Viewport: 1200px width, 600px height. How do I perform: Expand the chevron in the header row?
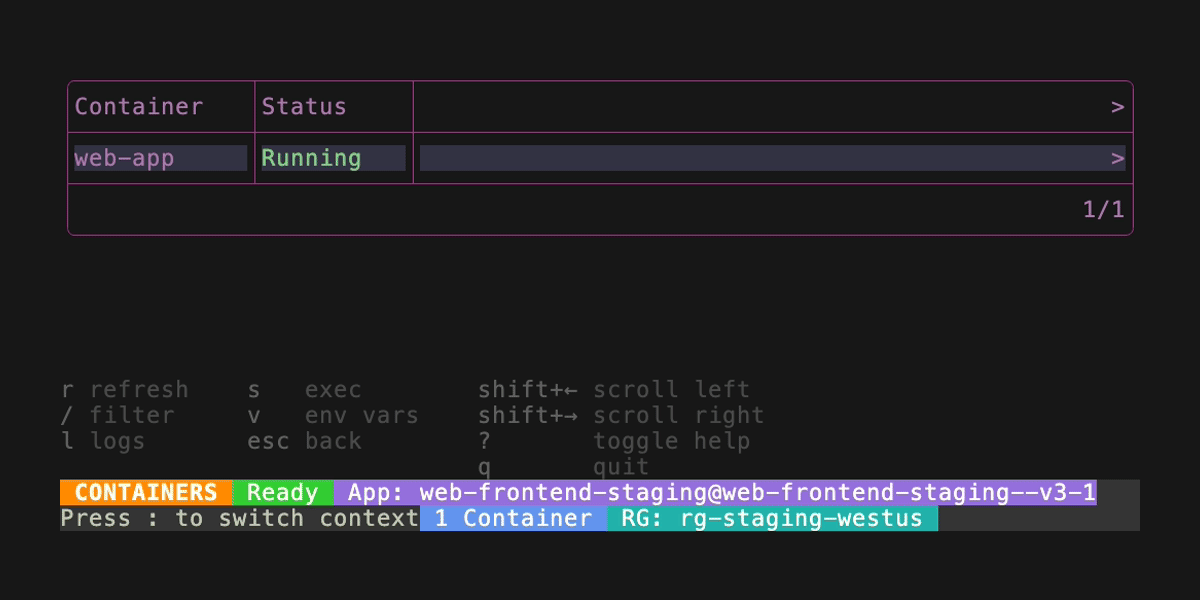[1118, 106]
